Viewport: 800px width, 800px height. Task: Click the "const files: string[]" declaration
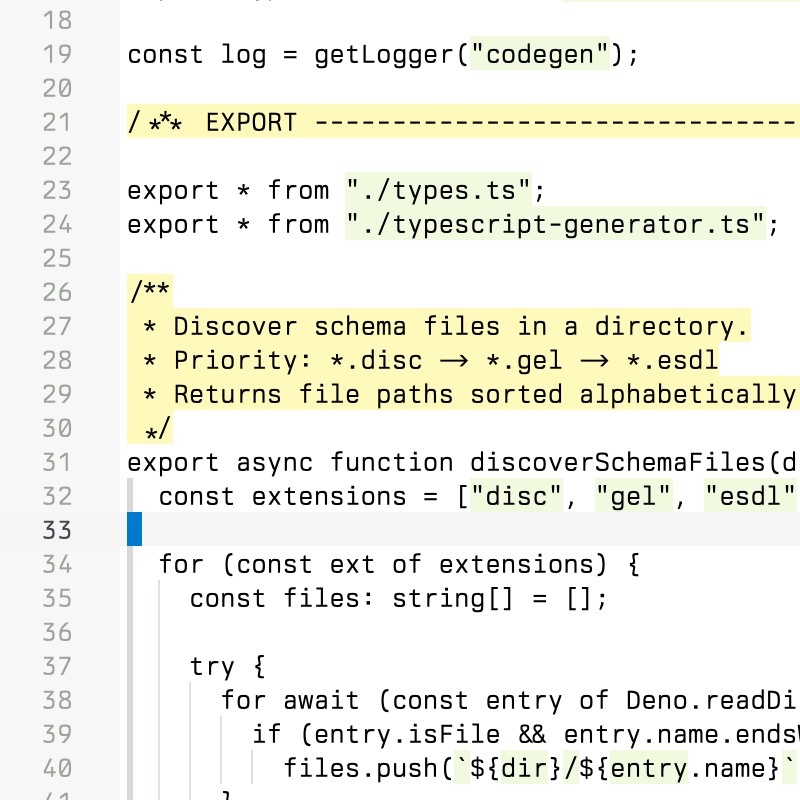(398, 598)
